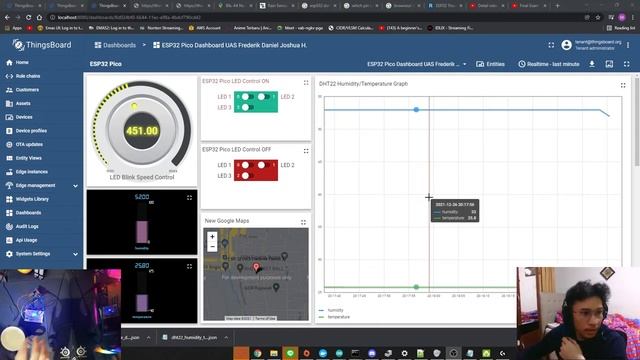The image size is (640, 360).
Task: Bookmark page with star icon
Action: click(x=598, y=18)
